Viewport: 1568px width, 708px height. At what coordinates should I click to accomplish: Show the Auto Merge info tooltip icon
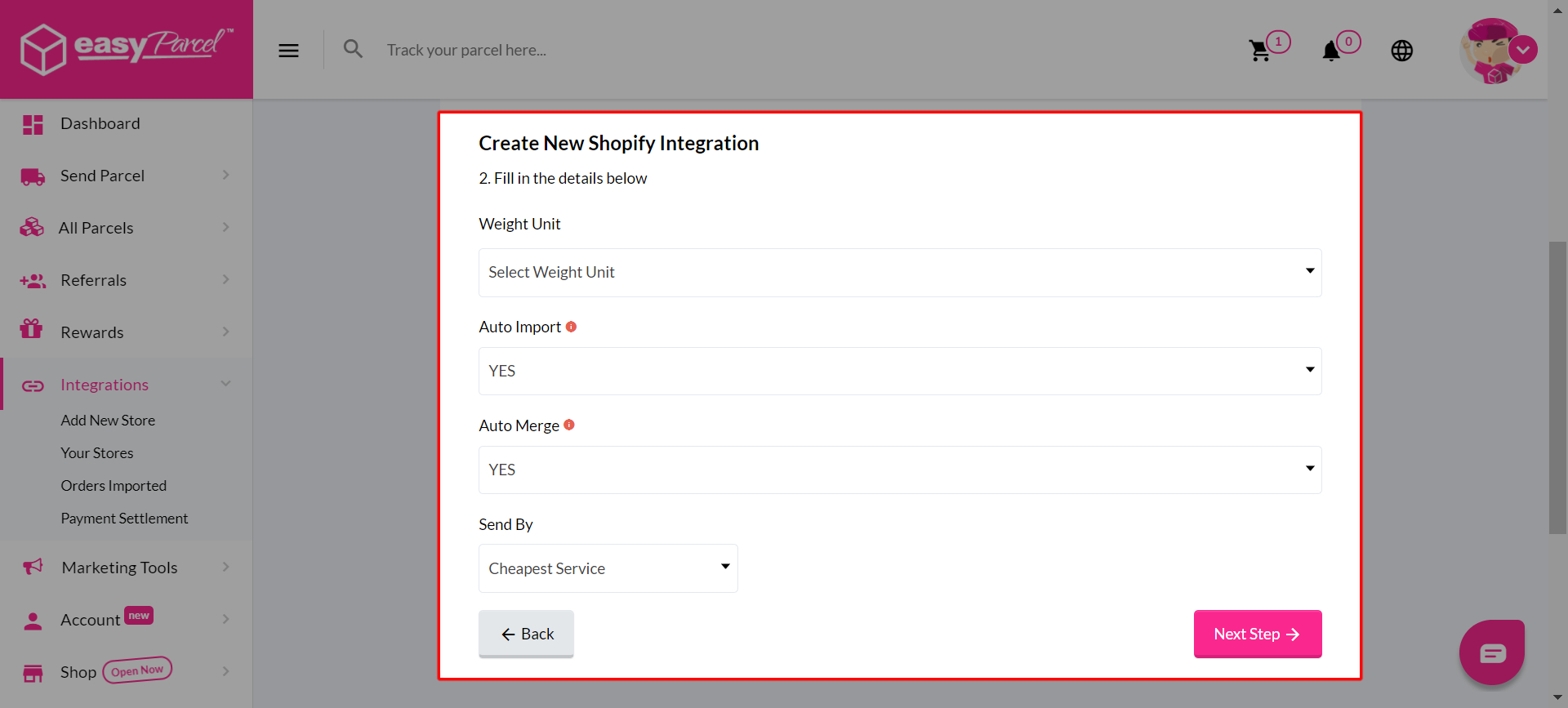[x=569, y=425]
